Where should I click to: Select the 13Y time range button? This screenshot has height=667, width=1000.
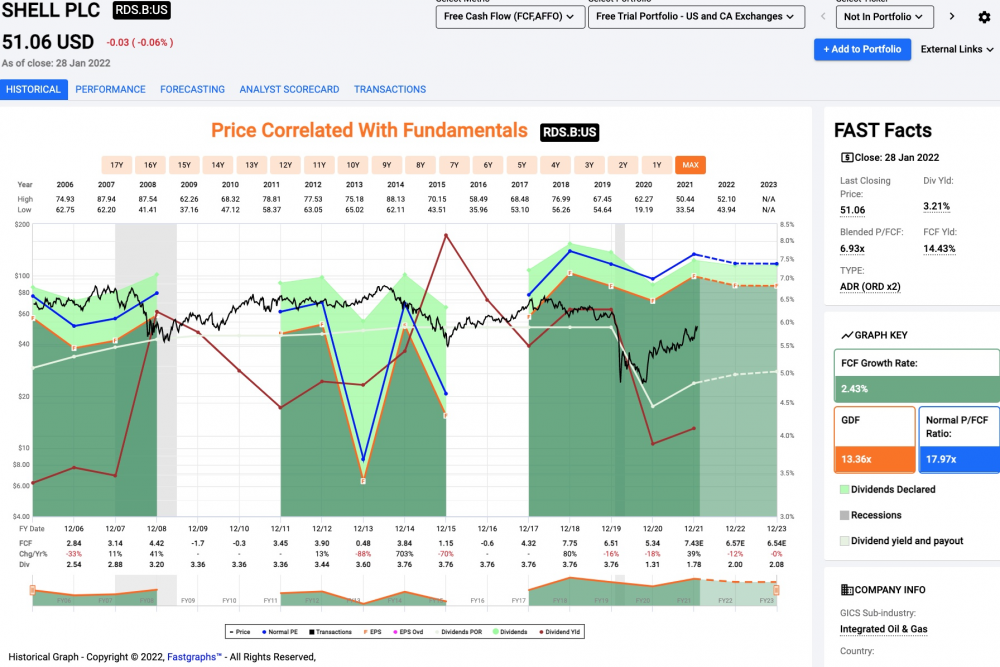(252, 165)
